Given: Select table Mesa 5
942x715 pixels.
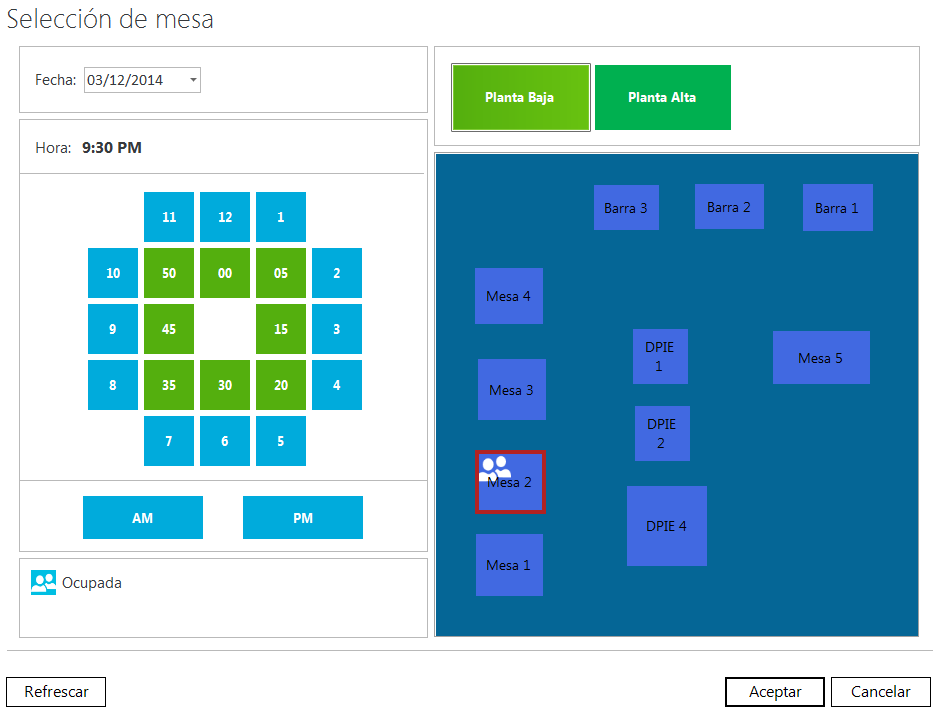Looking at the screenshot, I should [x=820, y=358].
